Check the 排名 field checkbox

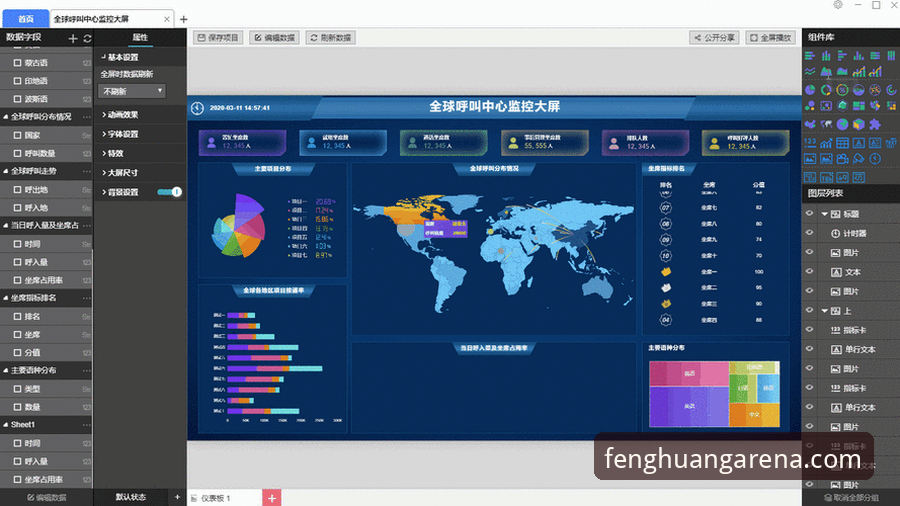17,316
